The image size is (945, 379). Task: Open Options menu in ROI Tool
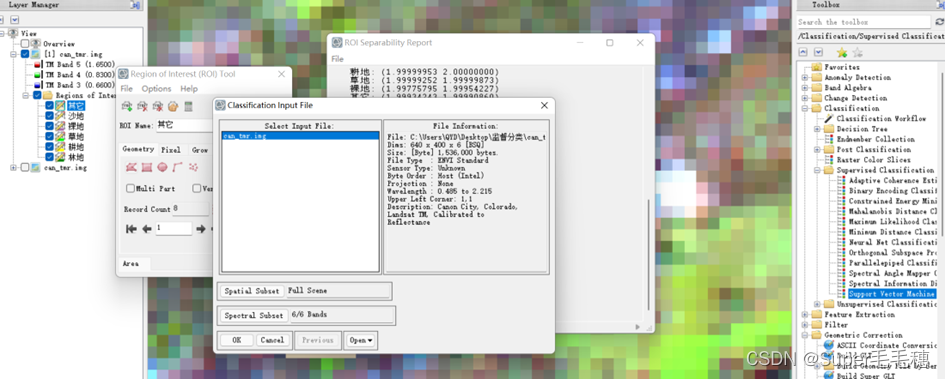[156, 89]
